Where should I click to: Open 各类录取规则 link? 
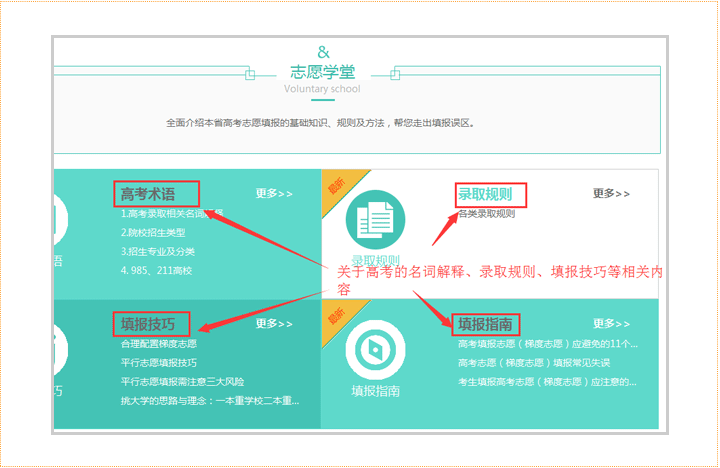pos(487,214)
